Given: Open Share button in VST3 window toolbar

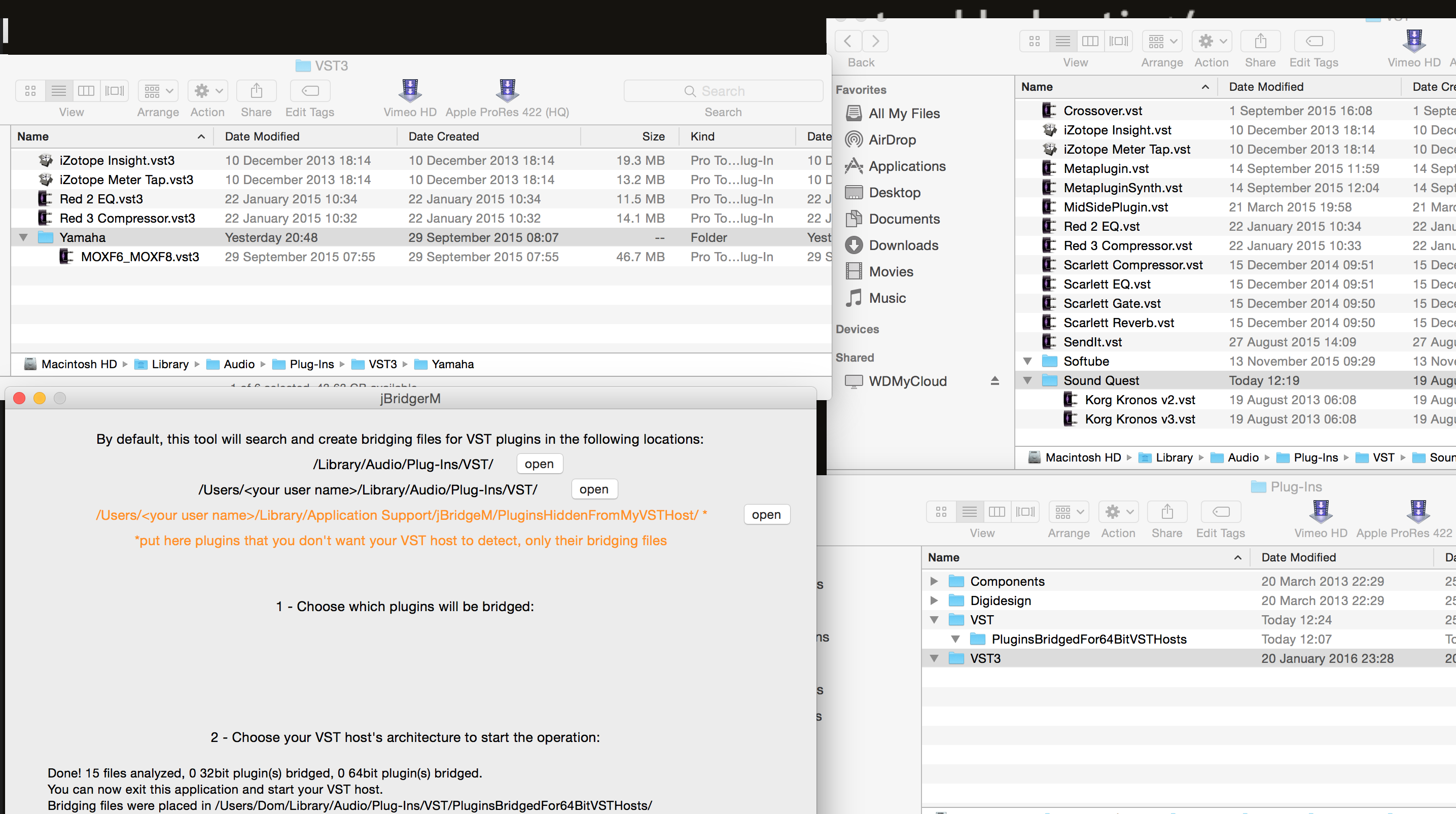Looking at the screenshot, I should coord(256,91).
